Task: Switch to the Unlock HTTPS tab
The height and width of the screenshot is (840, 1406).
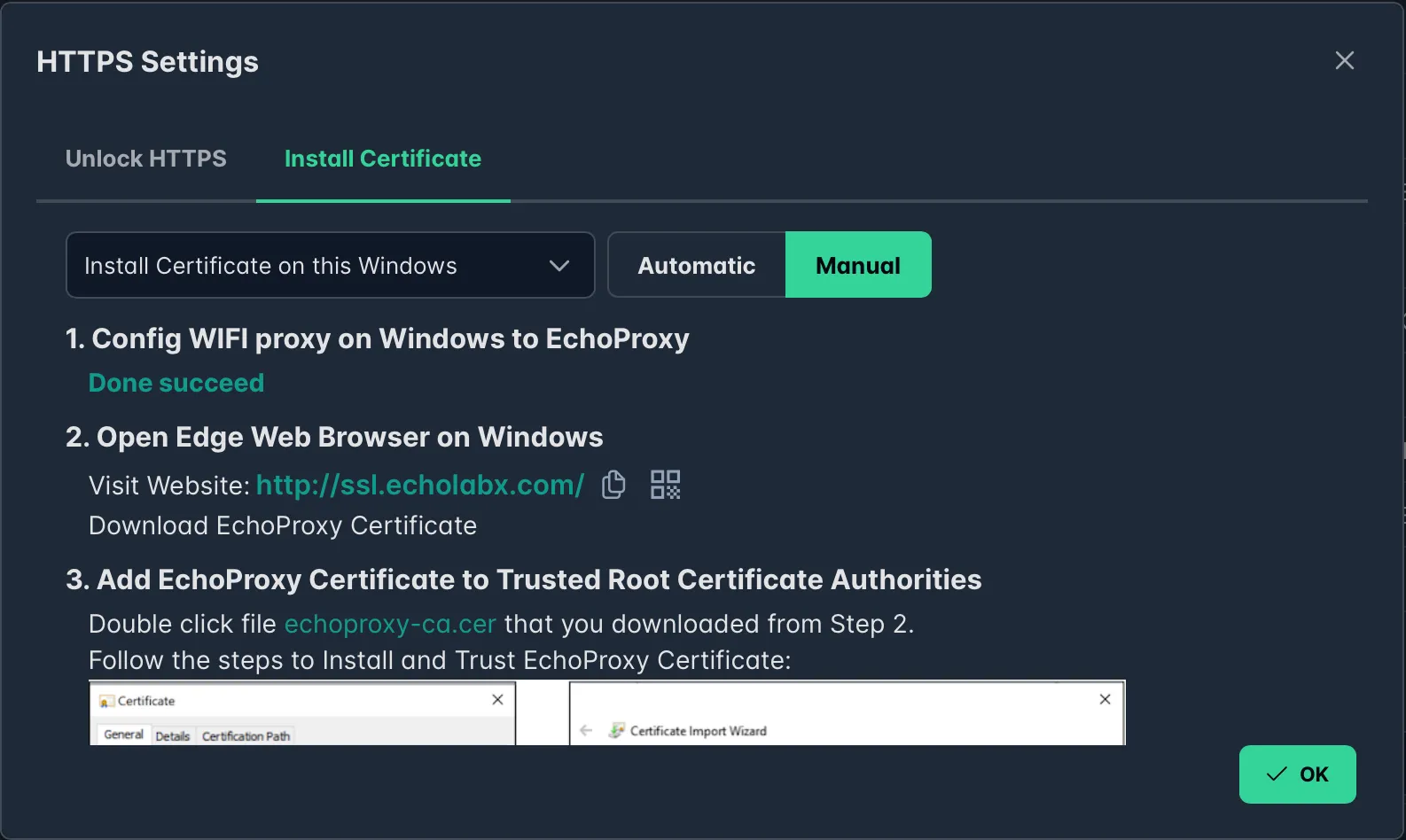Action: point(146,159)
